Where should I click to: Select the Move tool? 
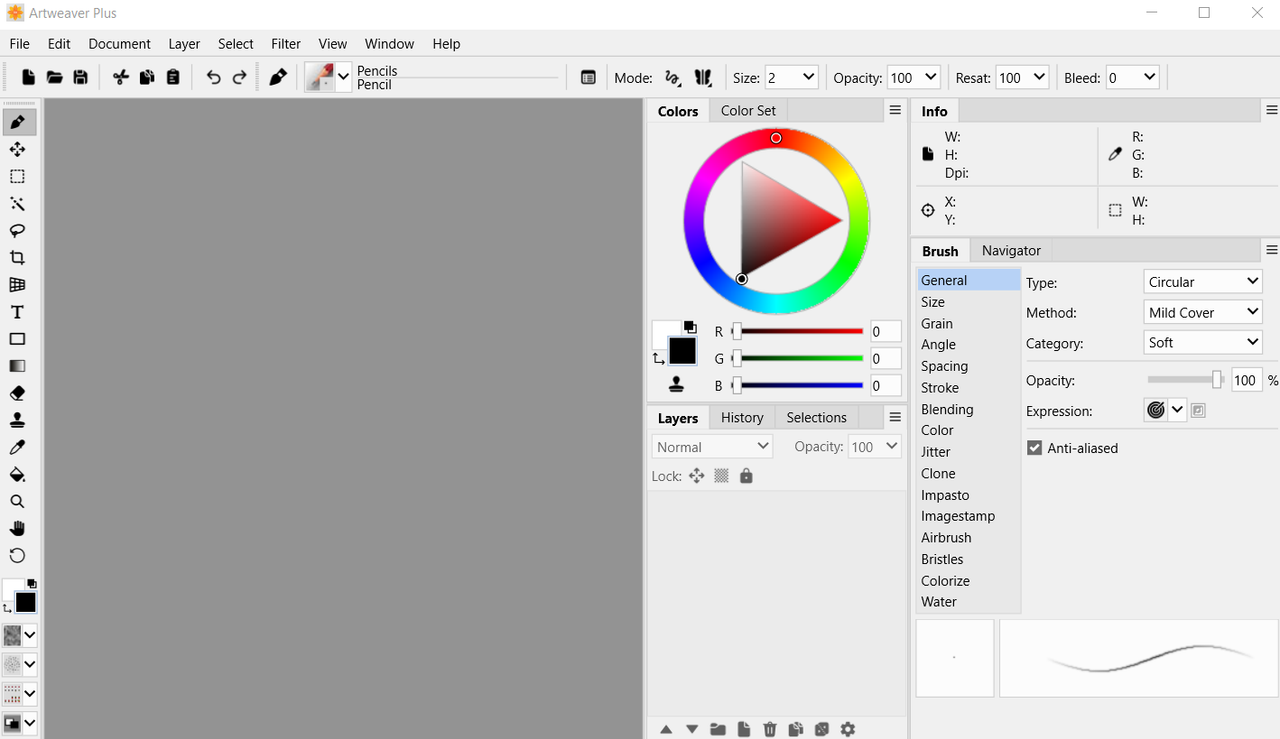pos(18,149)
